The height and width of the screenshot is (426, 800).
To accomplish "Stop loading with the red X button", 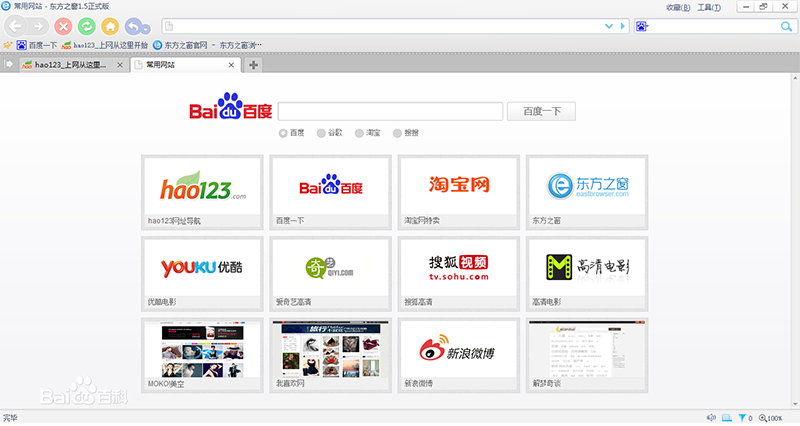I will (63, 26).
